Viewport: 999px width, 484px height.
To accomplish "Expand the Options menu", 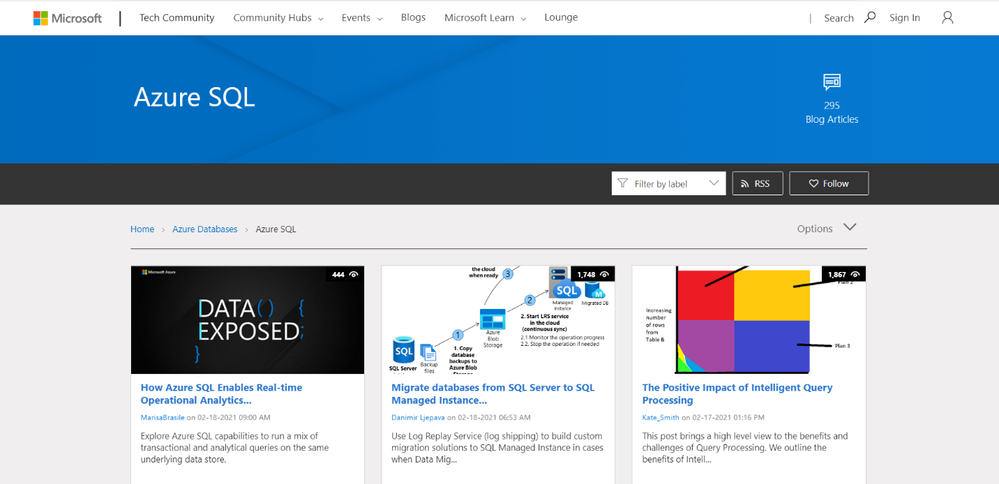I will pos(826,228).
